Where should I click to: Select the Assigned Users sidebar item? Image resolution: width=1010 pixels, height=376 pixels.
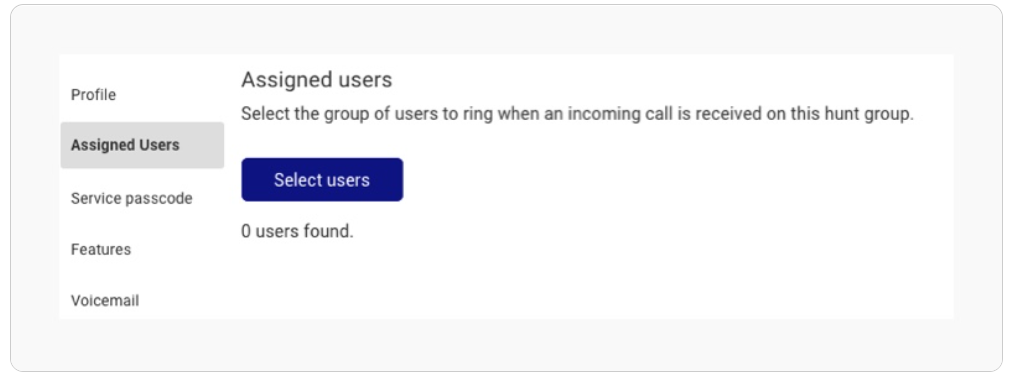(x=142, y=145)
